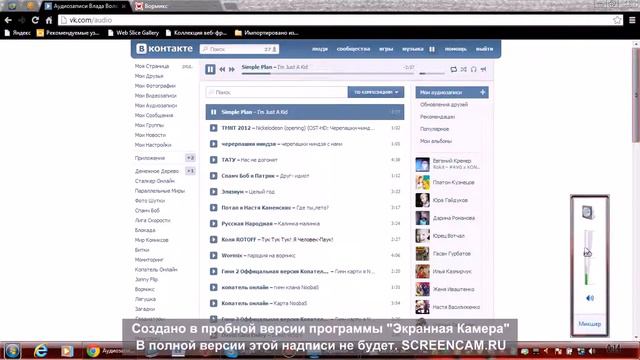640x360 pixels.
Task: Play Элизиум – Целый год
Action: coord(213,191)
